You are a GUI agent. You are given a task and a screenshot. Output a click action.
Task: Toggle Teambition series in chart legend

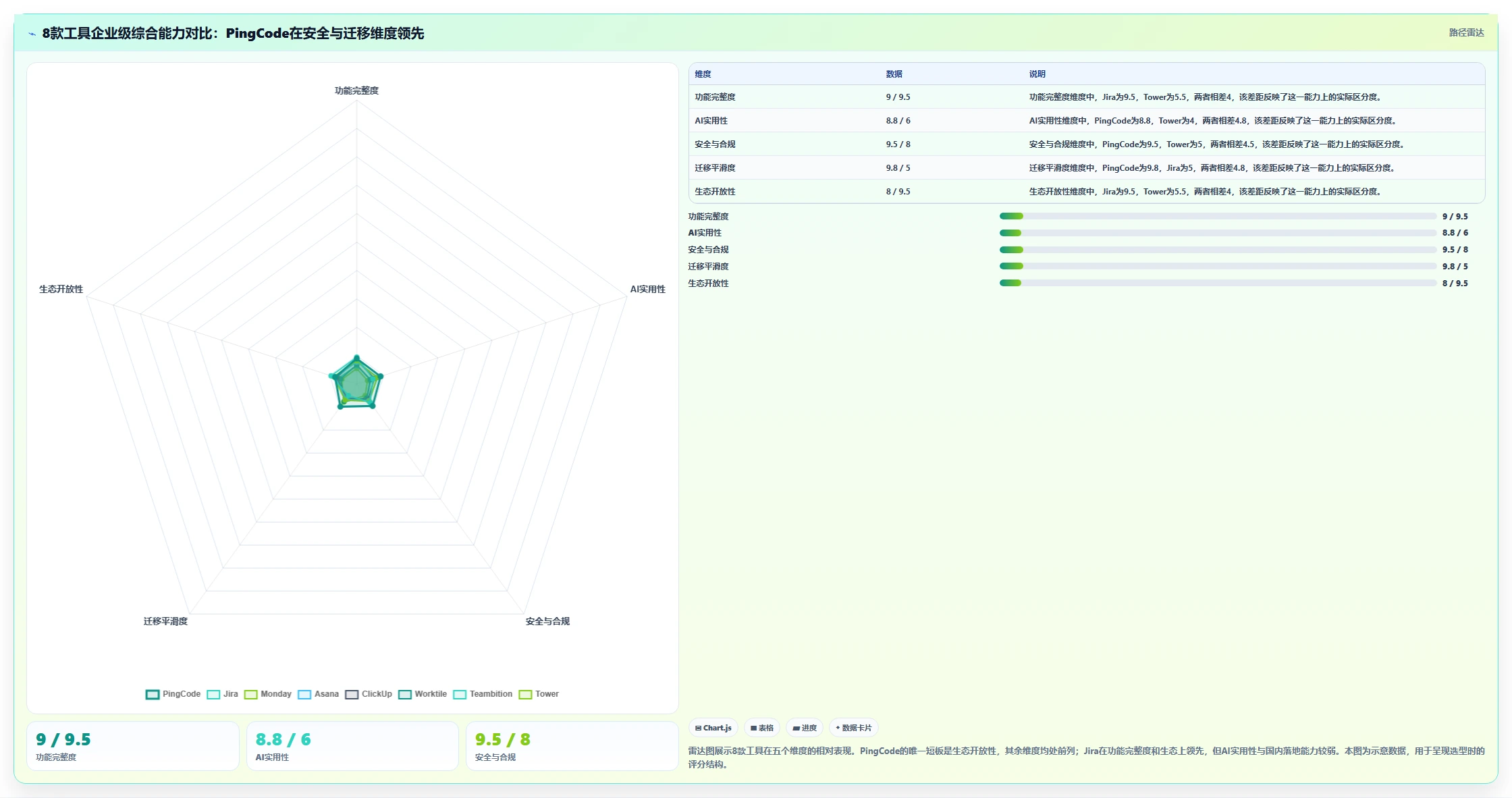pos(483,694)
